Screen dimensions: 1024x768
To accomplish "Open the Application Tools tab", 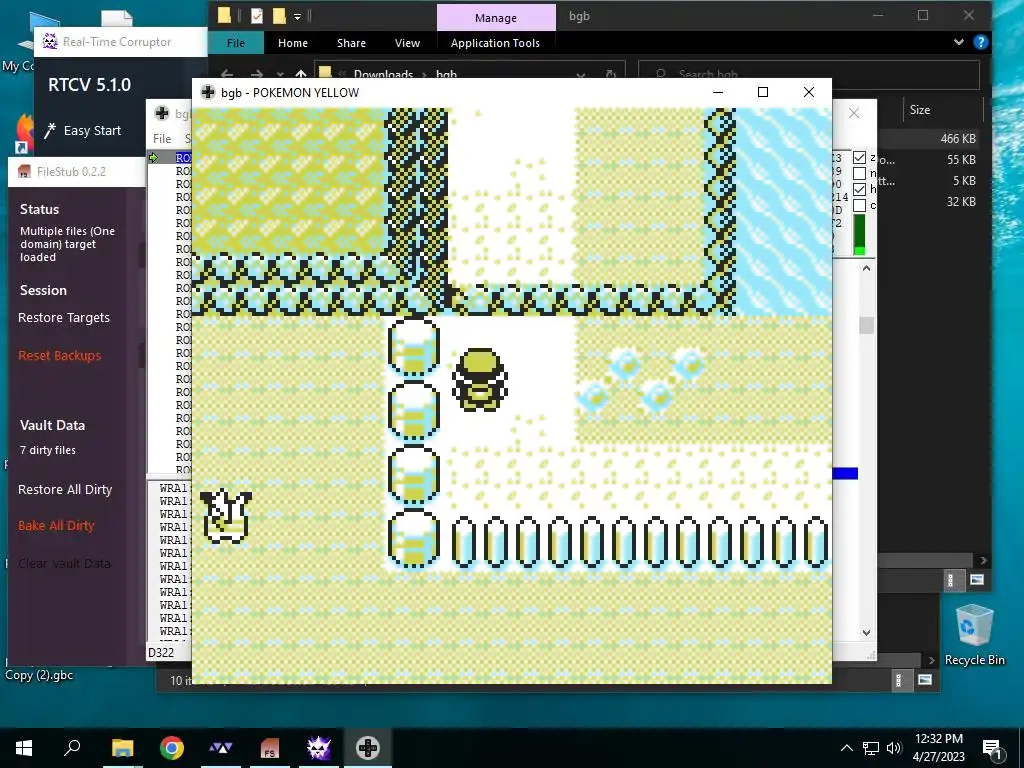I will tap(495, 42).
